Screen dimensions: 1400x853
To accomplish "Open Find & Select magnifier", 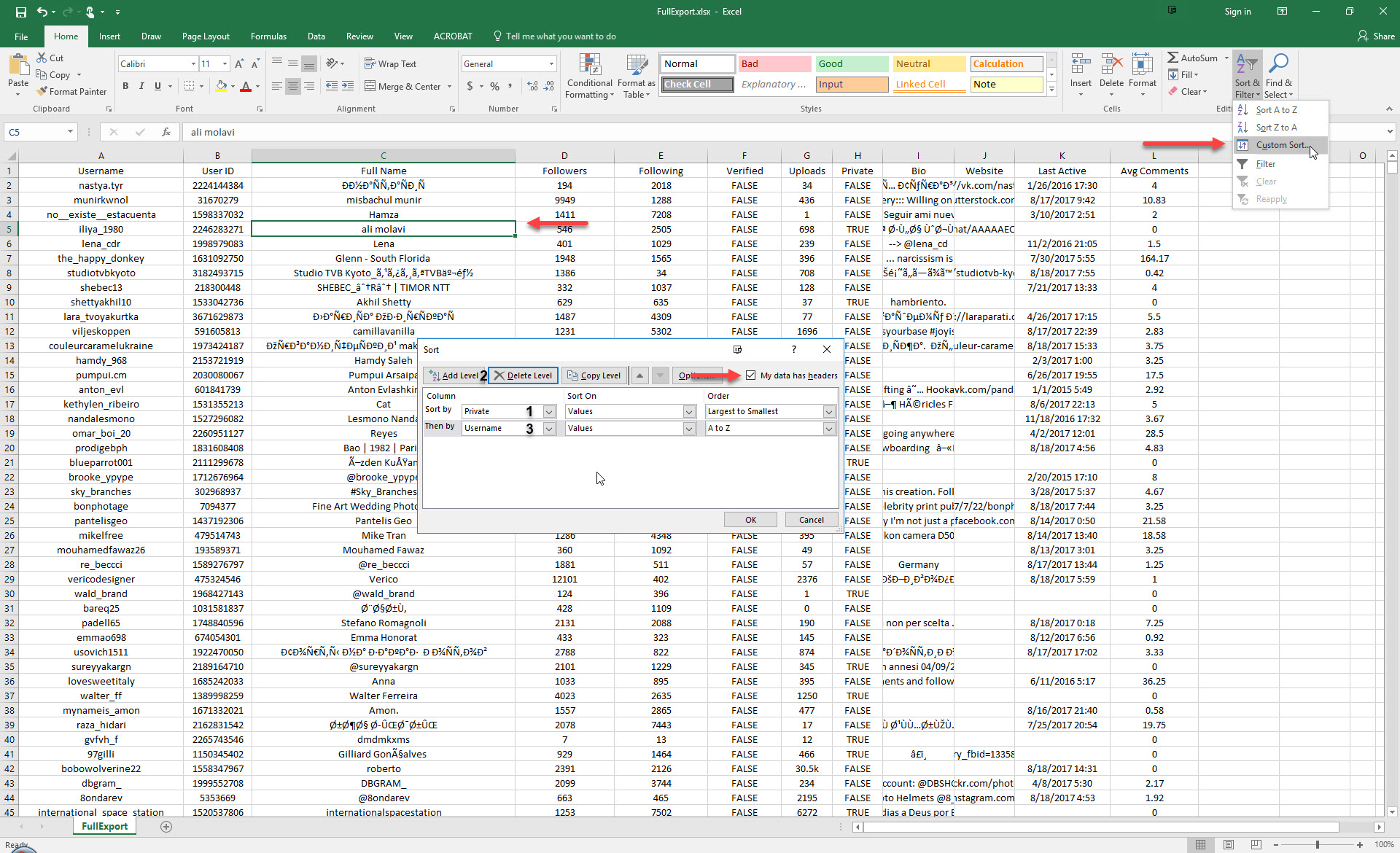I will click(x=1279, y=76).
